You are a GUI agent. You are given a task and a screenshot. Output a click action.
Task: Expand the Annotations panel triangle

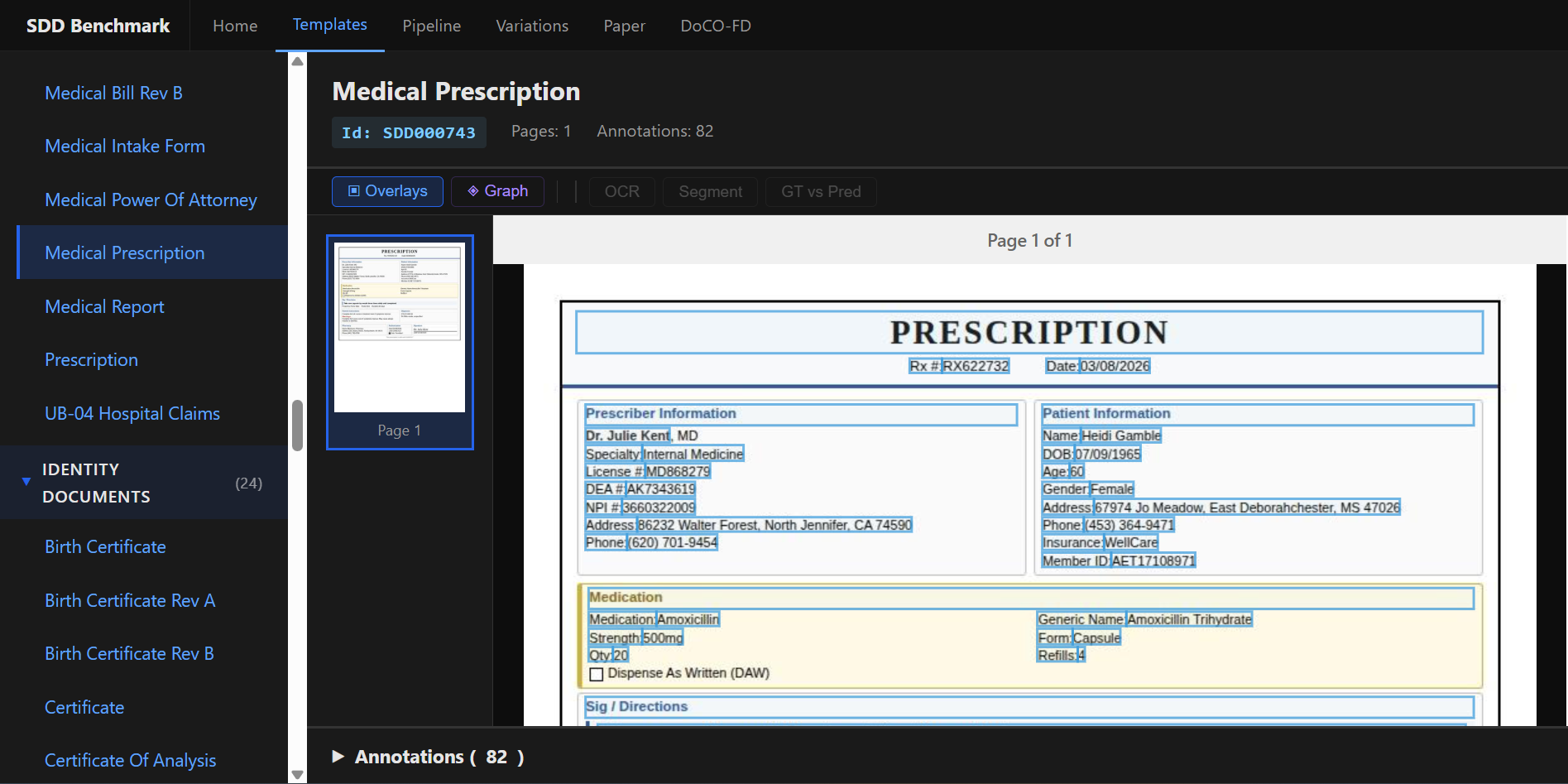point(338,757)
